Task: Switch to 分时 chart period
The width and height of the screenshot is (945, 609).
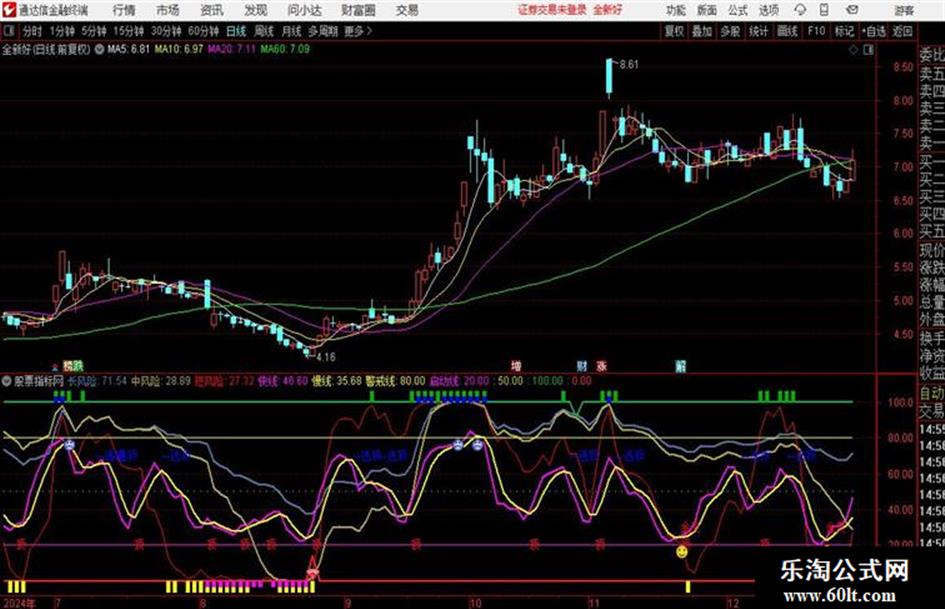Action: [x=33, y=31]
